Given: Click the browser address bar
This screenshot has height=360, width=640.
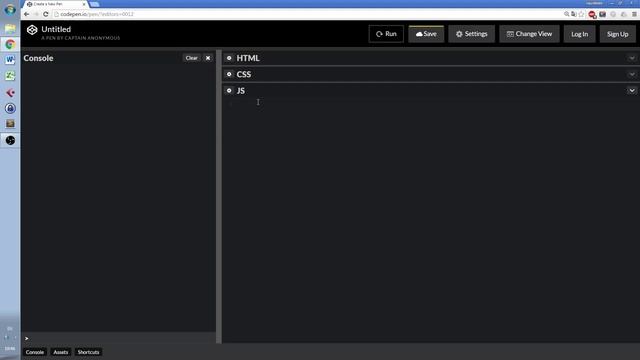Looking at the screenshot, I should click(x=306, y=14).
